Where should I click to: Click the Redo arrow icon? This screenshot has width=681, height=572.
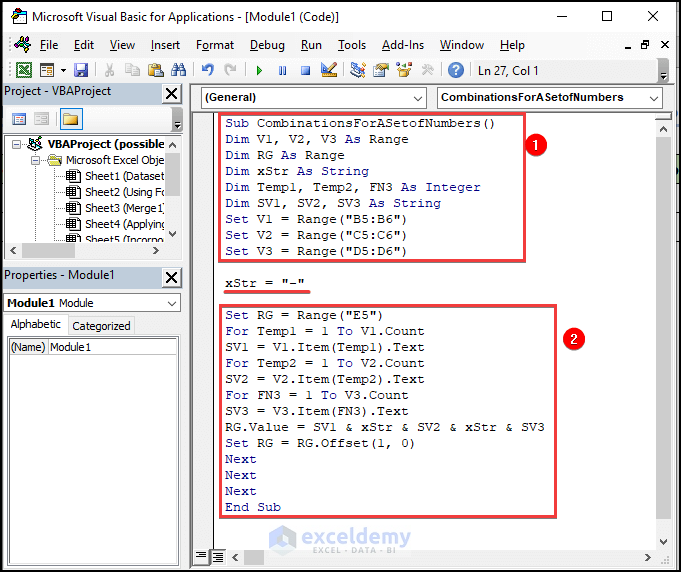[230, 70]
